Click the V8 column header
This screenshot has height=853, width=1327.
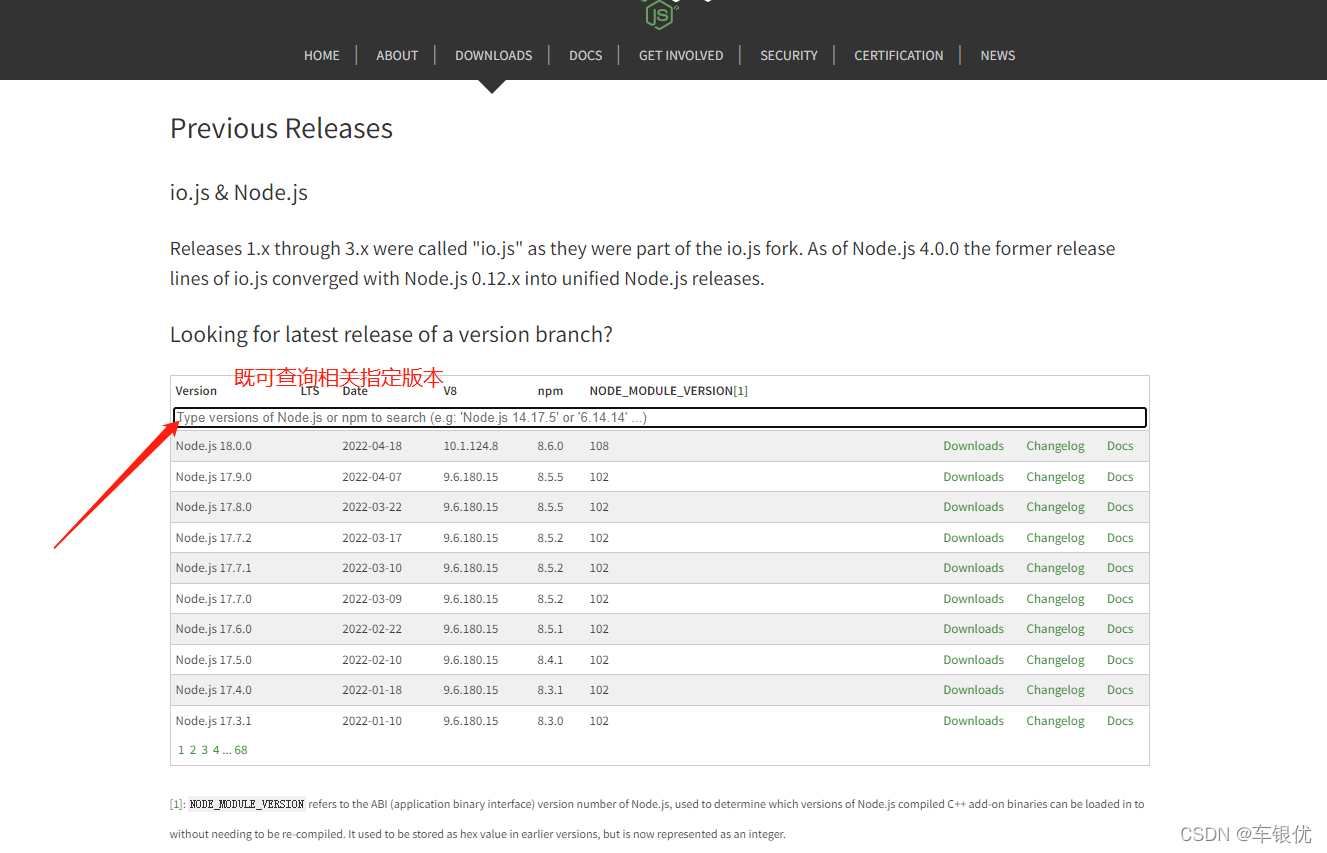450,391
